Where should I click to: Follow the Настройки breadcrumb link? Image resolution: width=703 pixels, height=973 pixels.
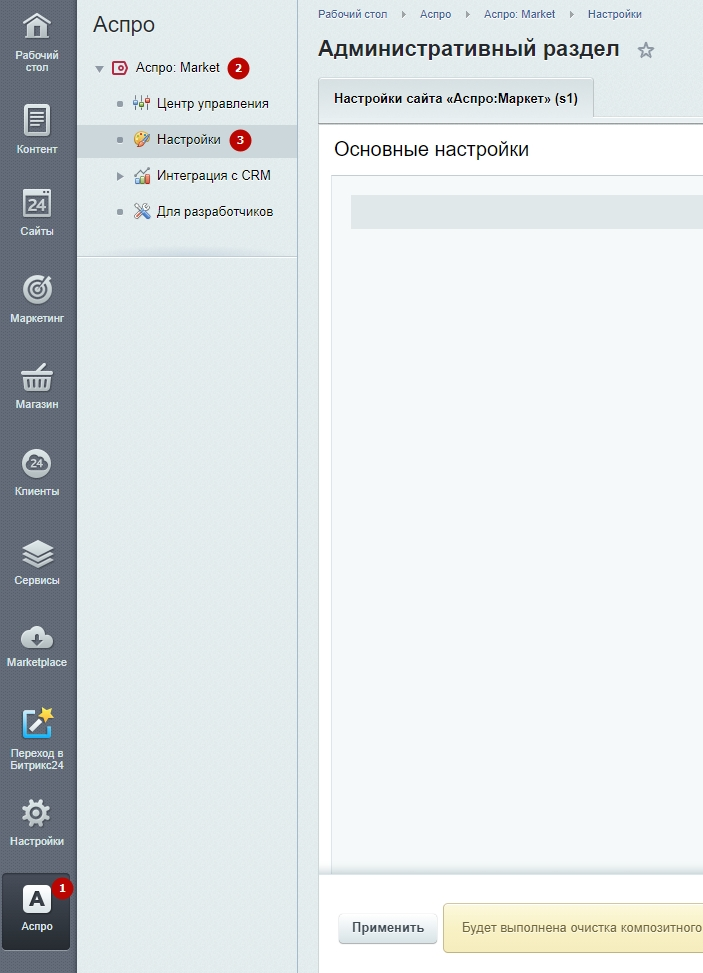point(614,14)
